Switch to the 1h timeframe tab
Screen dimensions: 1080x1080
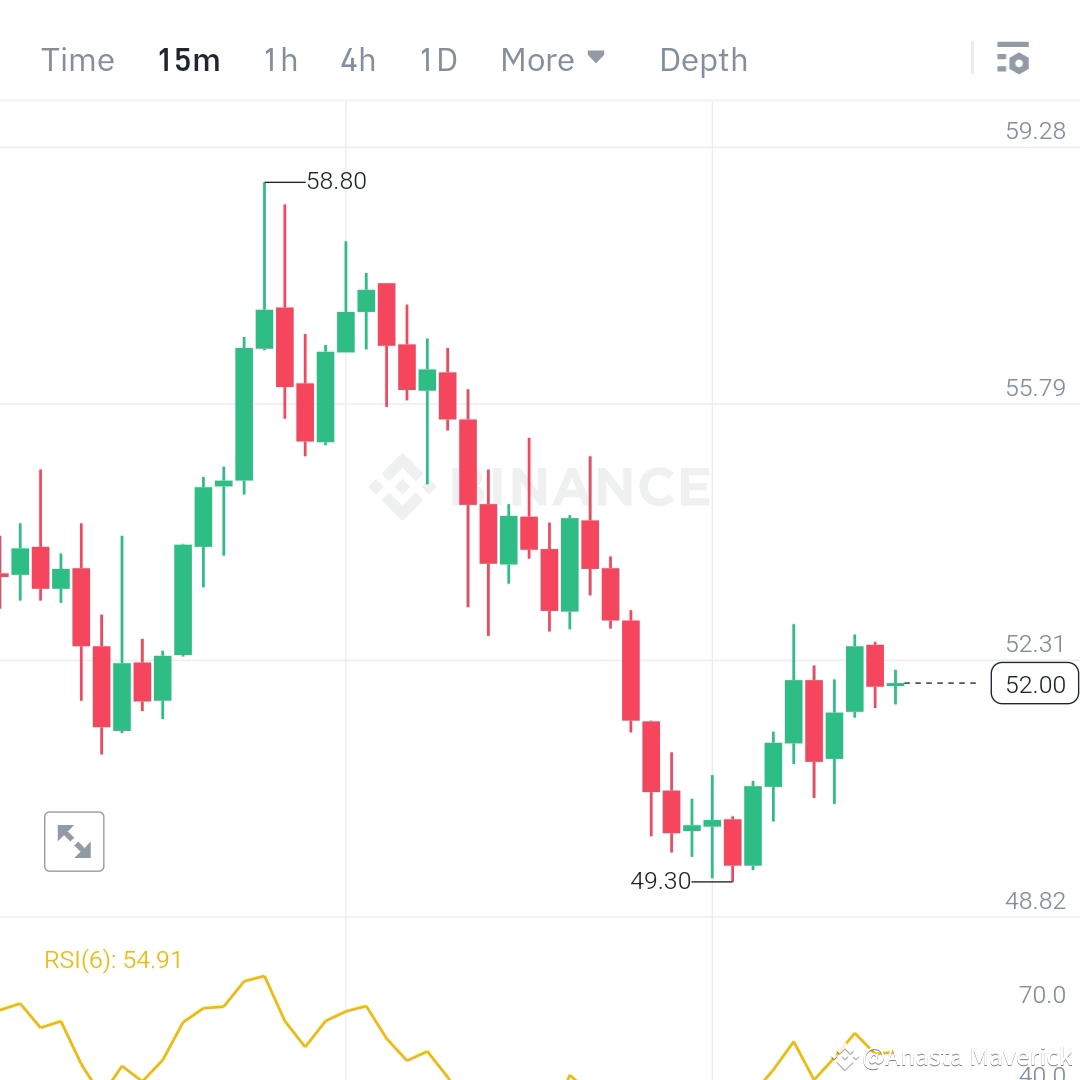tap(280, 60)
